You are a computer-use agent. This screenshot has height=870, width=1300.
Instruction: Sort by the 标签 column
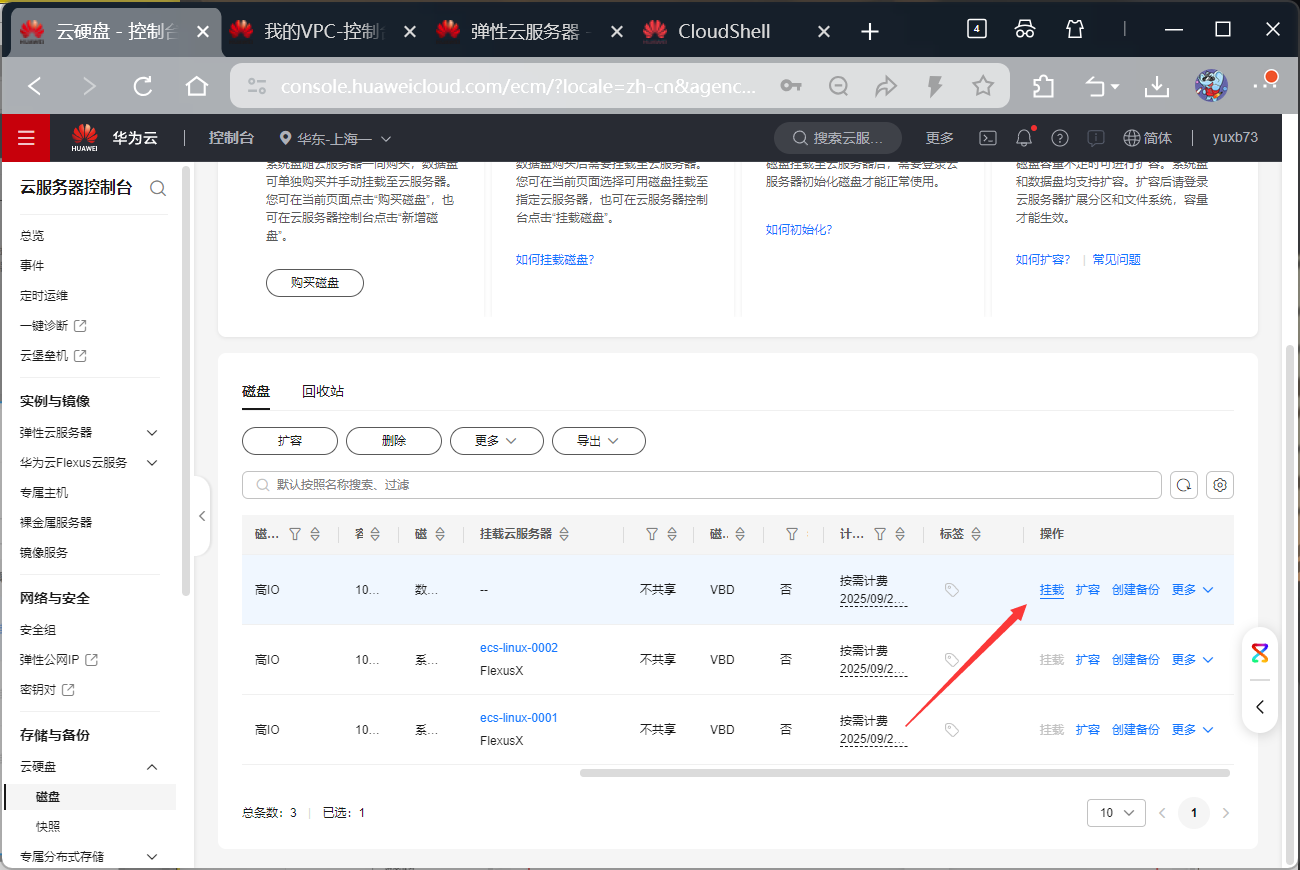click(976, 535)
